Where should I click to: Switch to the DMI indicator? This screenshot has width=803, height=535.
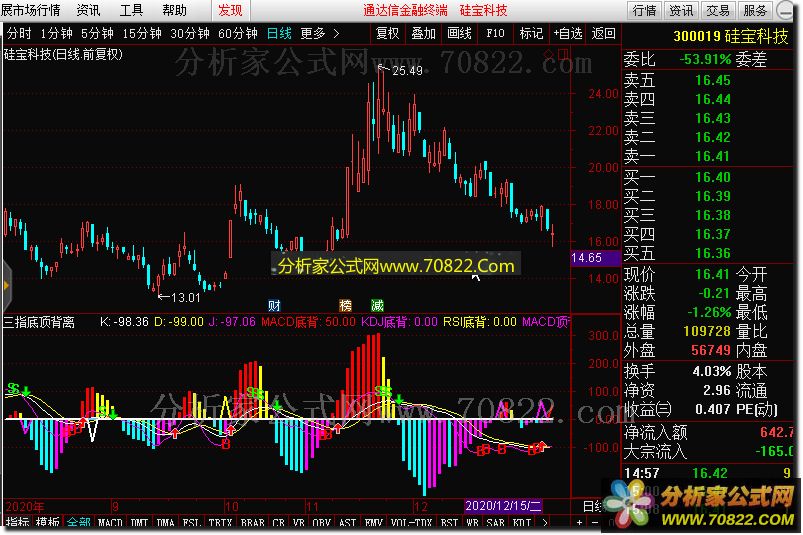pos(139,523)
